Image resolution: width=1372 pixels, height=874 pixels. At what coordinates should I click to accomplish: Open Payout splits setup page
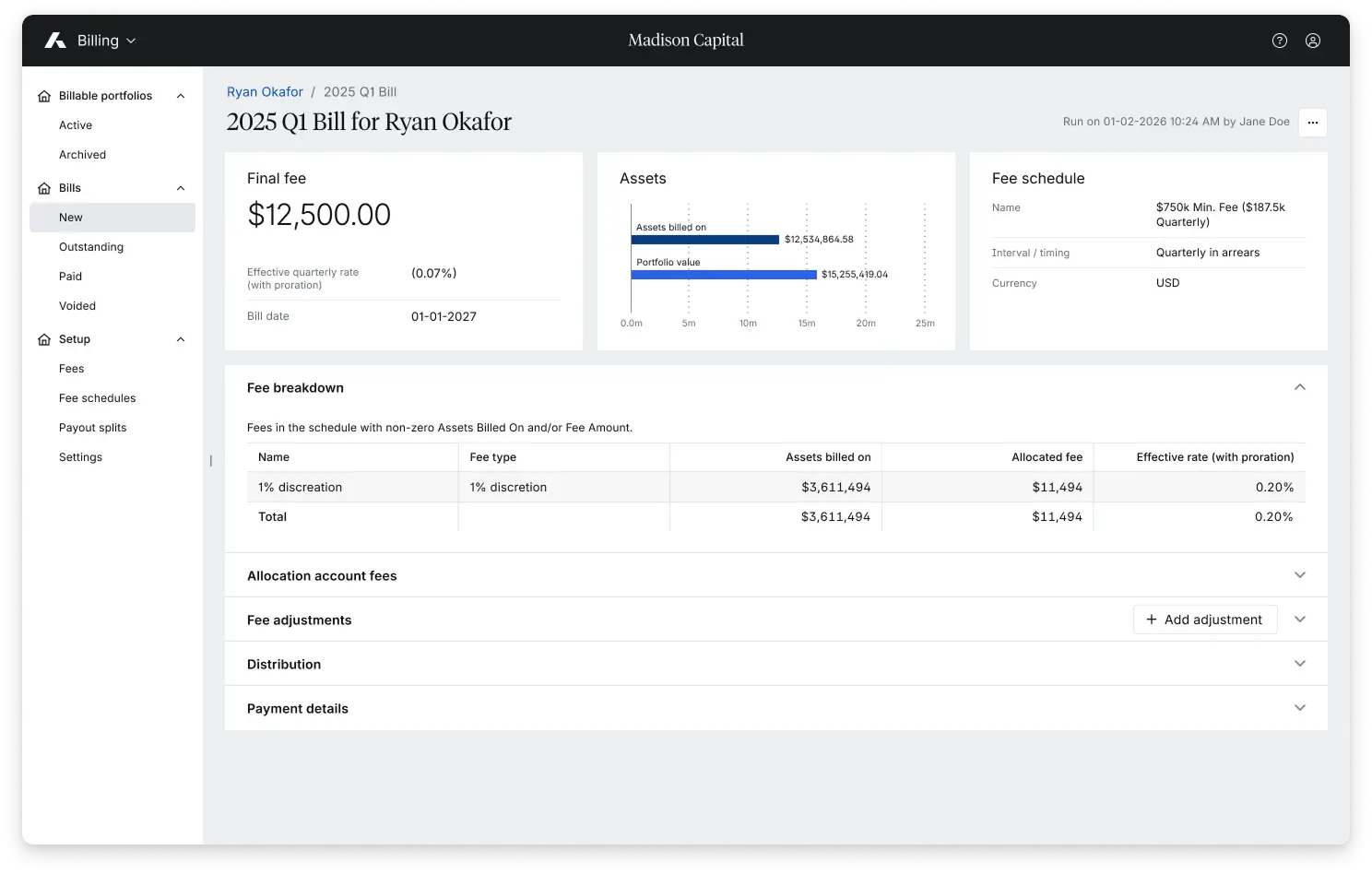[x=112, y=428]
